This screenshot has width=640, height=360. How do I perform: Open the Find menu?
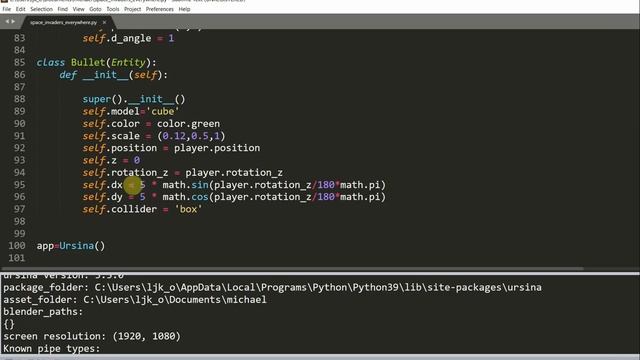[x=62, y=9]
